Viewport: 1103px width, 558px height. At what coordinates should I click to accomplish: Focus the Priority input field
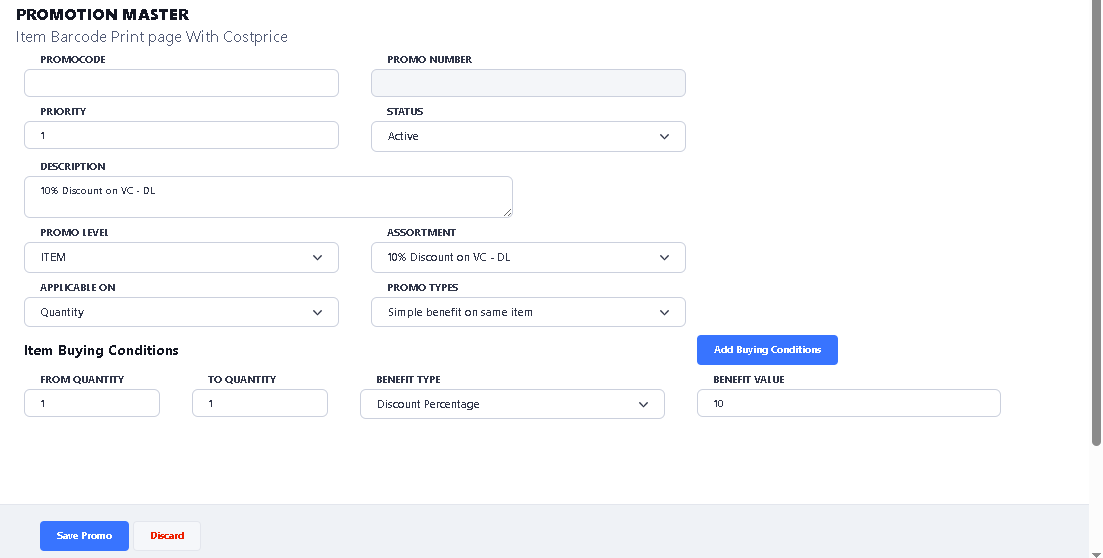coord(181,135)
